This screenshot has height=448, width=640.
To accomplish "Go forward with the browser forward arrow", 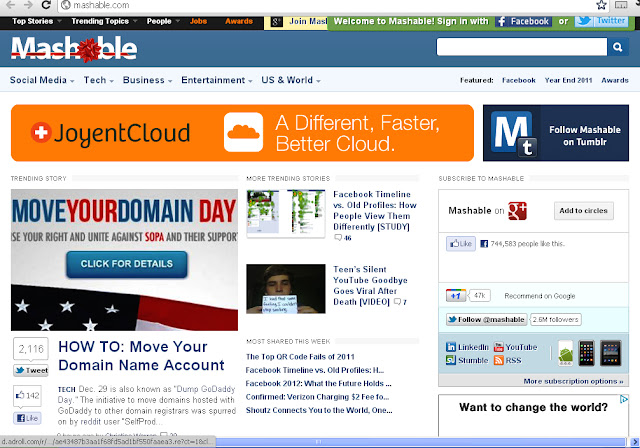I will (x=28, y=5).
